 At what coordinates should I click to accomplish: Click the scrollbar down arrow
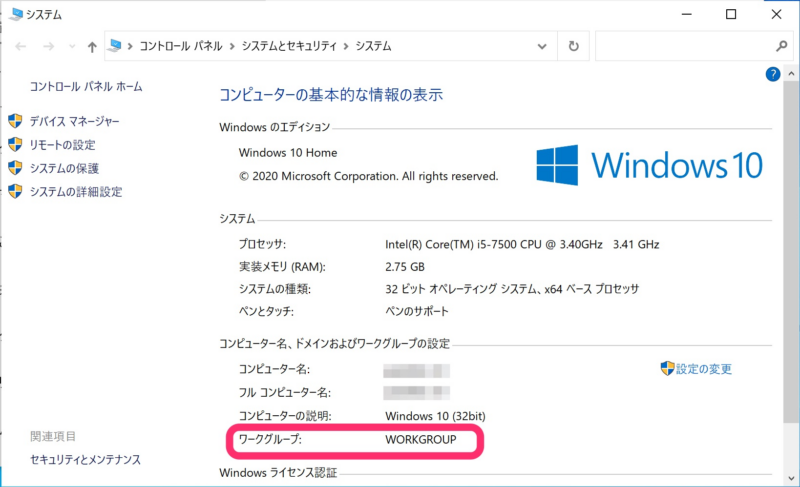(791, 479)
